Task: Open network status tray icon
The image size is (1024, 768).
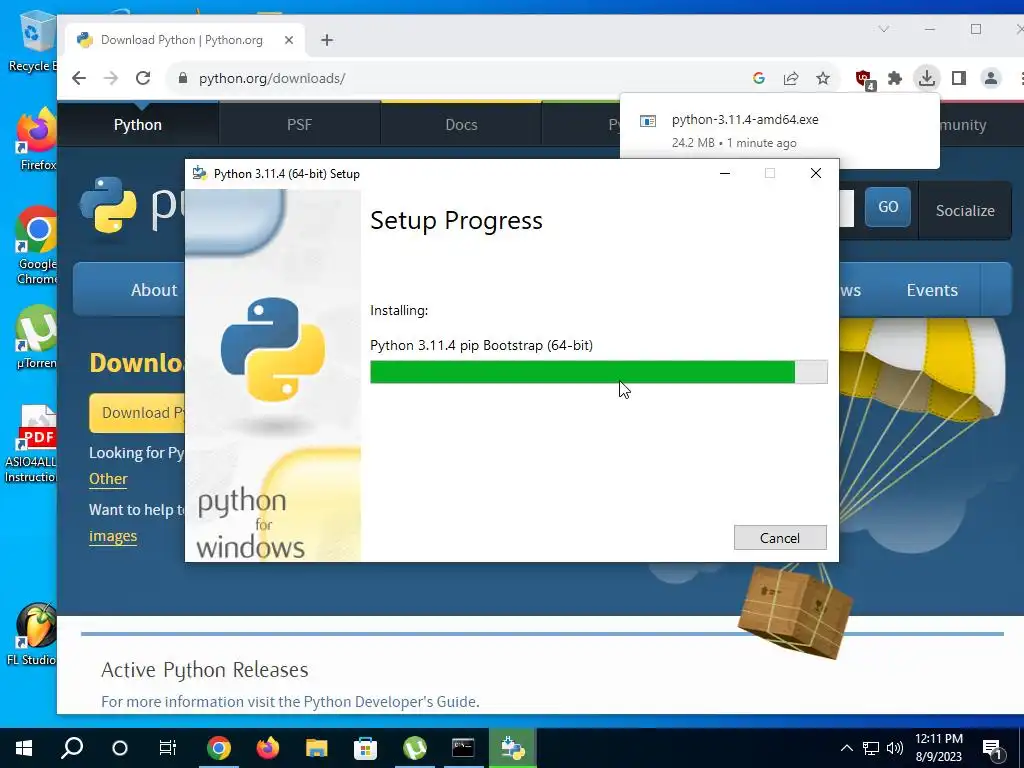Action: (871, 748)
